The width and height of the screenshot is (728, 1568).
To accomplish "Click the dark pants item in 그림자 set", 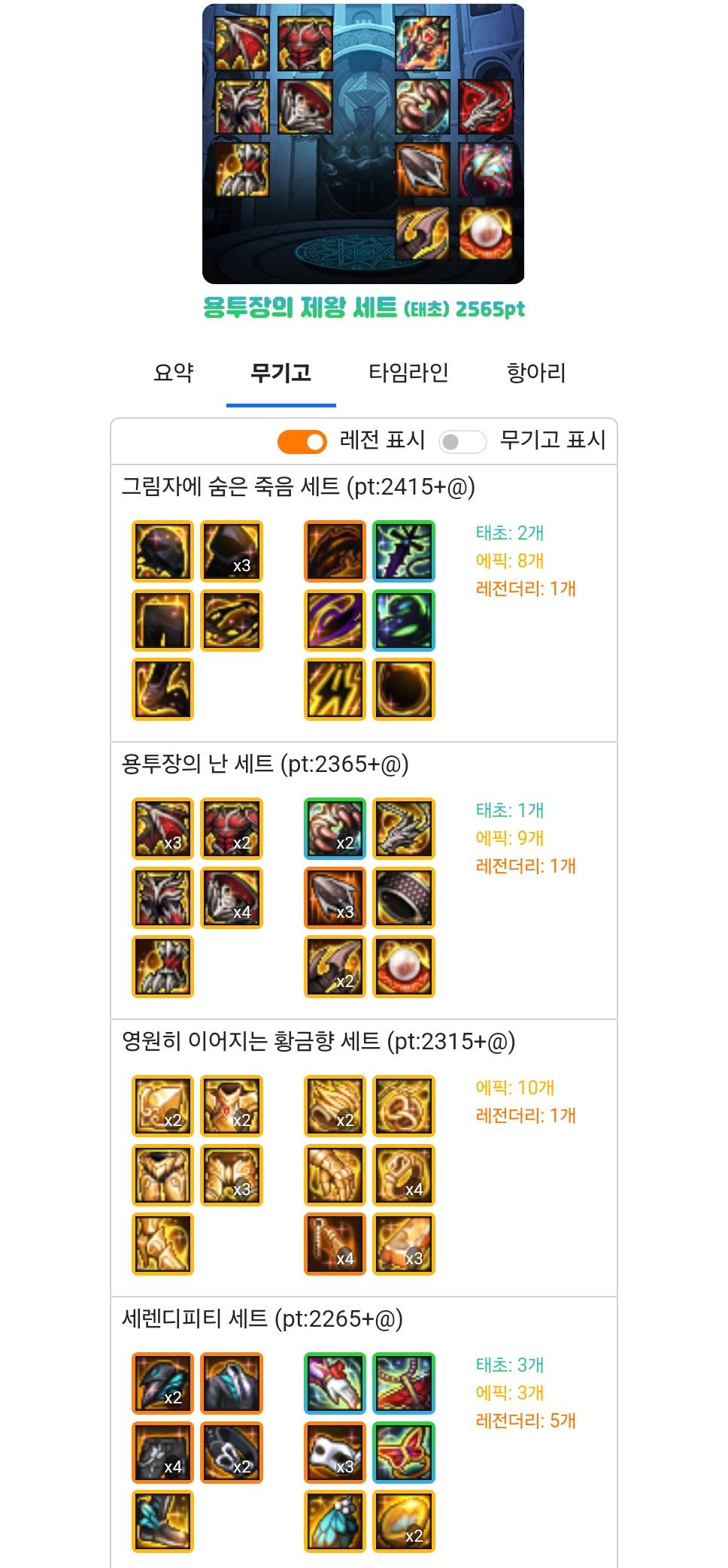I will click(x=162, y=620).
